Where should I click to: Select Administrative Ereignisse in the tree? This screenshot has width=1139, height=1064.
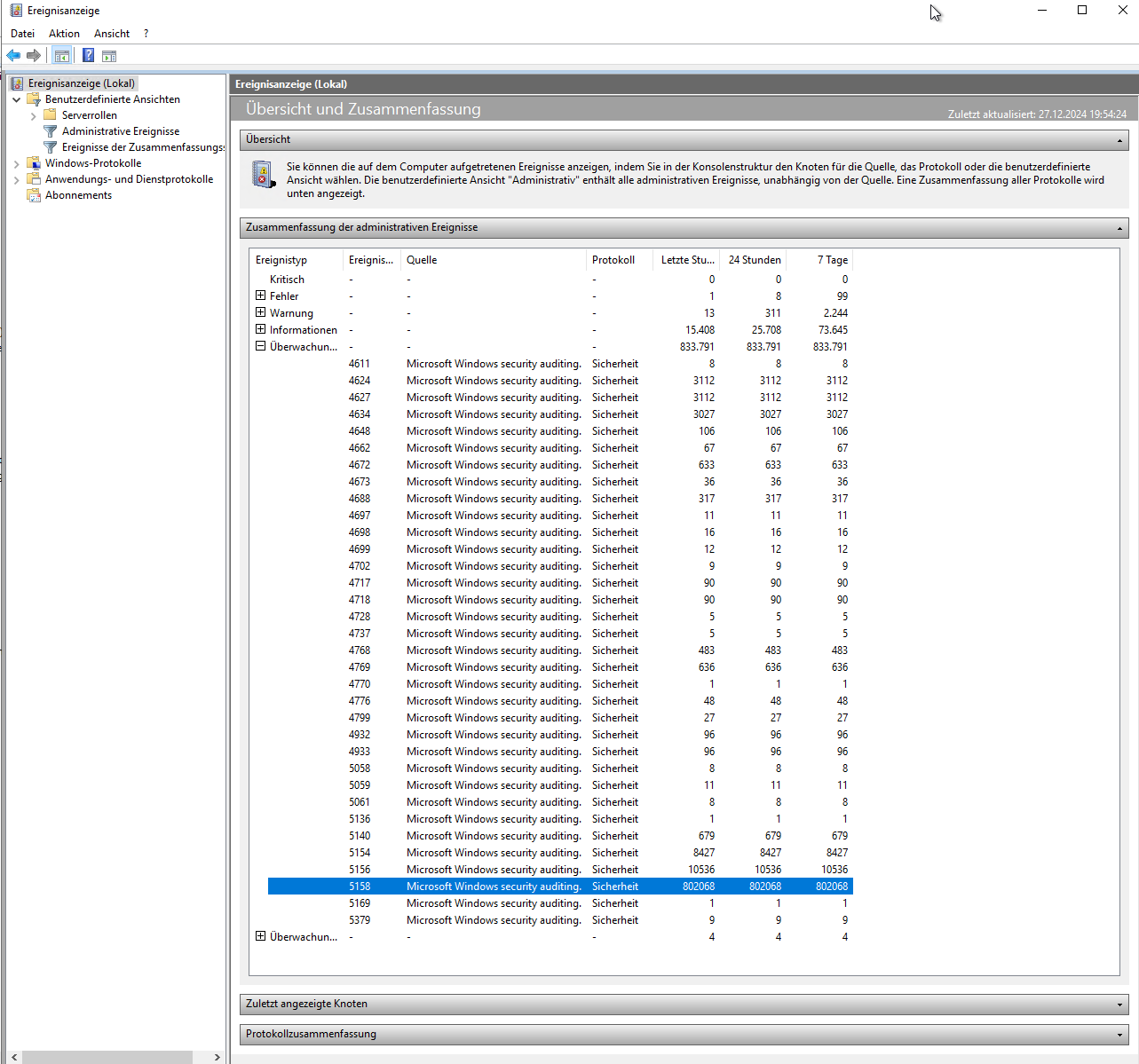point(121,131)
